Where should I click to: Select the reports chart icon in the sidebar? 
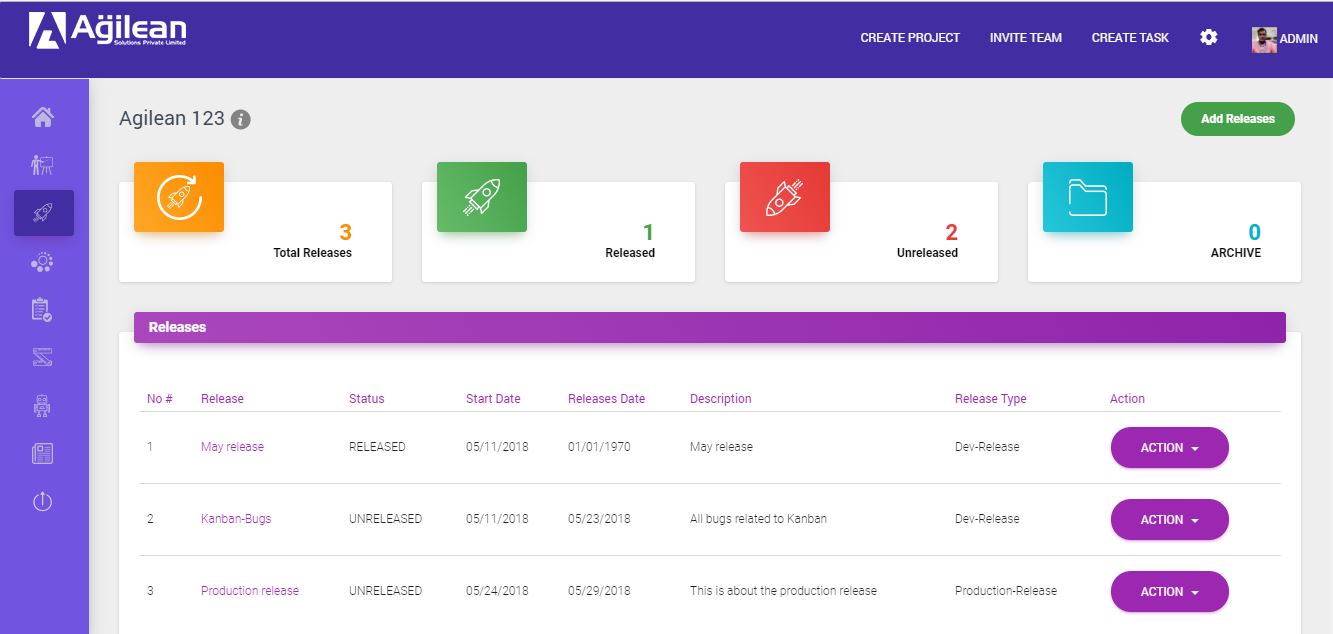click(x=43, y=357)
